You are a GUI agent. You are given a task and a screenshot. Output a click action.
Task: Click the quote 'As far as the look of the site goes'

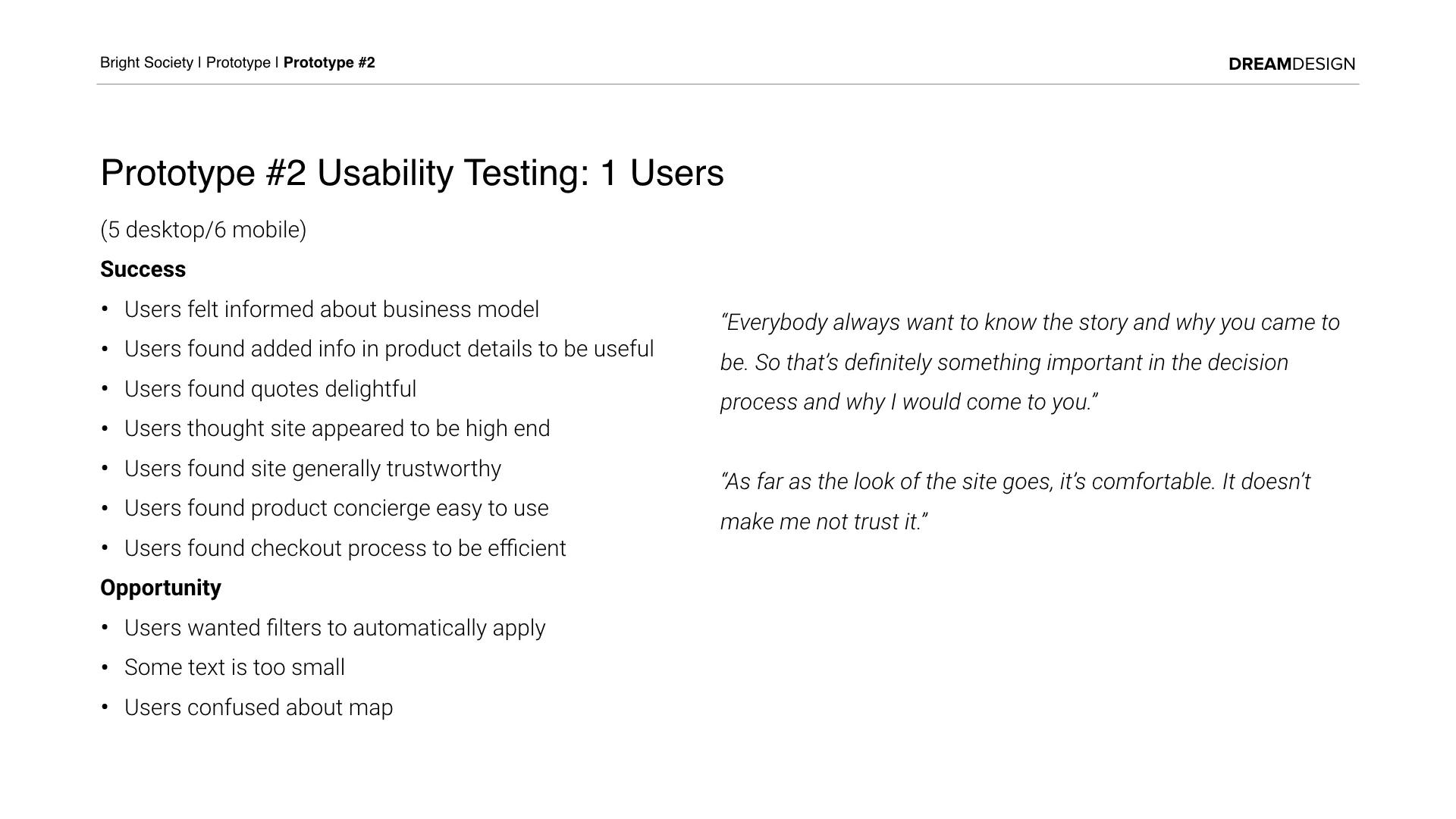(1015, 501)
